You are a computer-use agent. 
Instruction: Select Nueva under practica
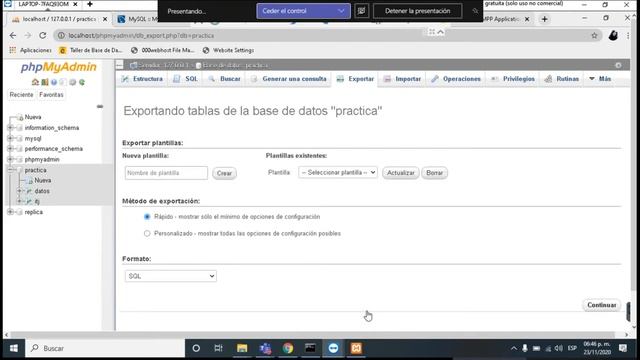click(x=43, y=180)
